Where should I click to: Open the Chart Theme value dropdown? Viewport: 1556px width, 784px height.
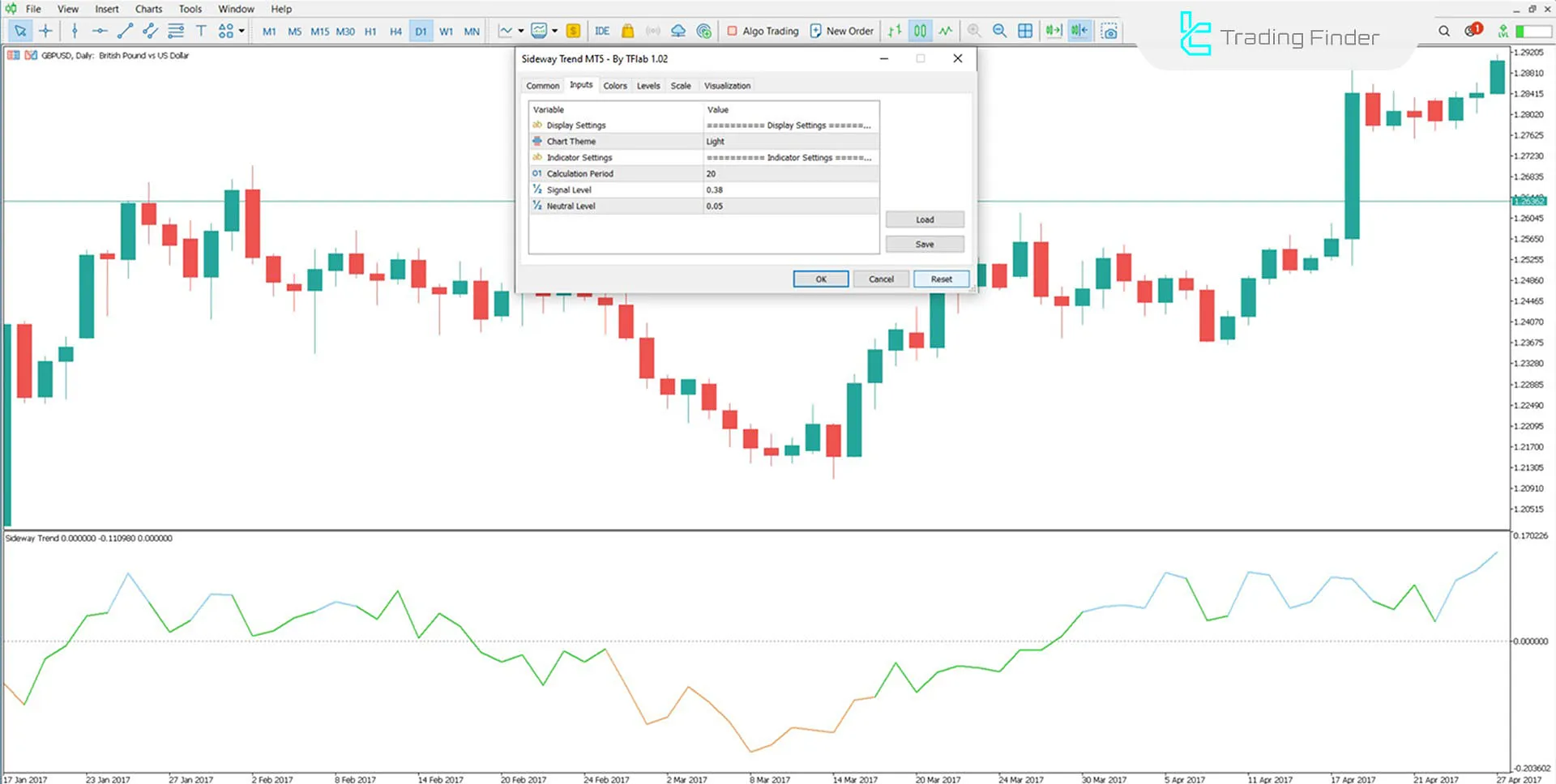(790, 141)
